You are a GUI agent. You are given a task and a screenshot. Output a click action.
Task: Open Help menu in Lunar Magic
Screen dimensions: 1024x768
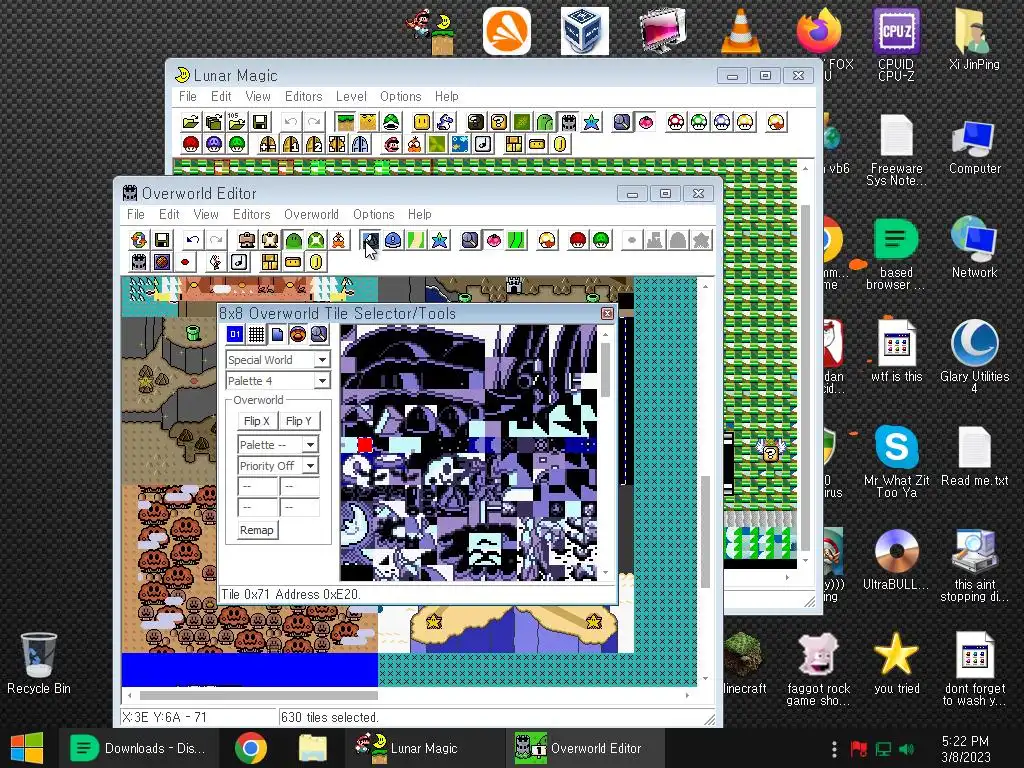[447, 96]
